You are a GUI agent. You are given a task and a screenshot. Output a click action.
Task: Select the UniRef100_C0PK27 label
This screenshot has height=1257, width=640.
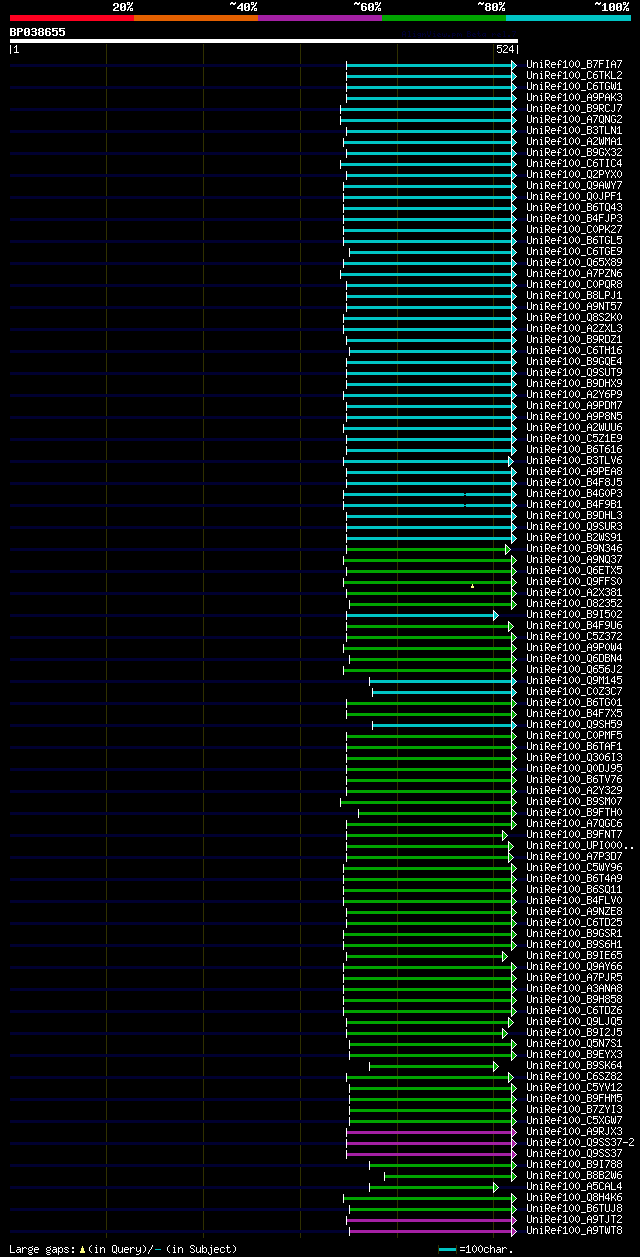click(x=574, y=229)
